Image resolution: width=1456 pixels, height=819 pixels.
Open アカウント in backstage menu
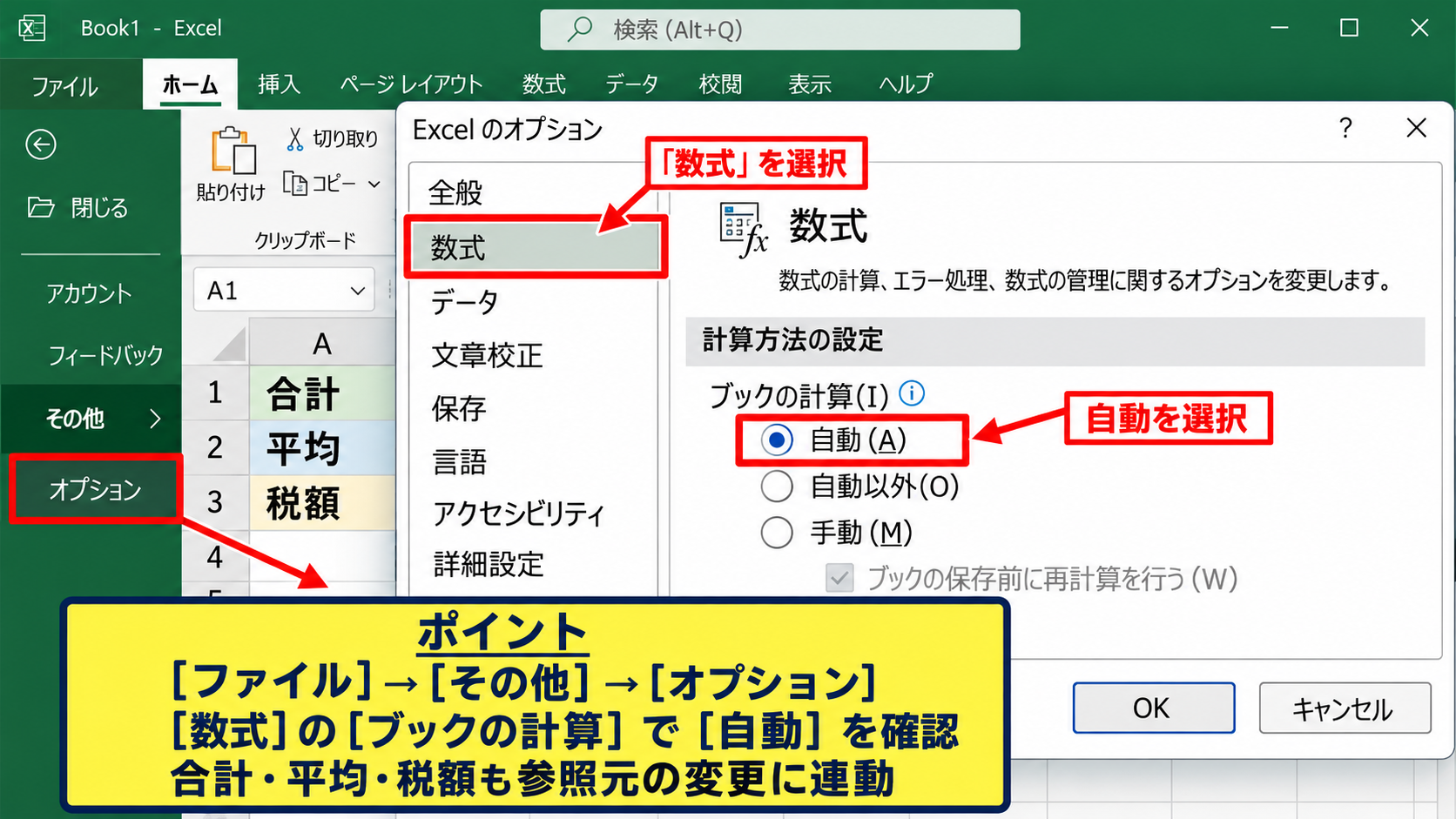point(89,293)
